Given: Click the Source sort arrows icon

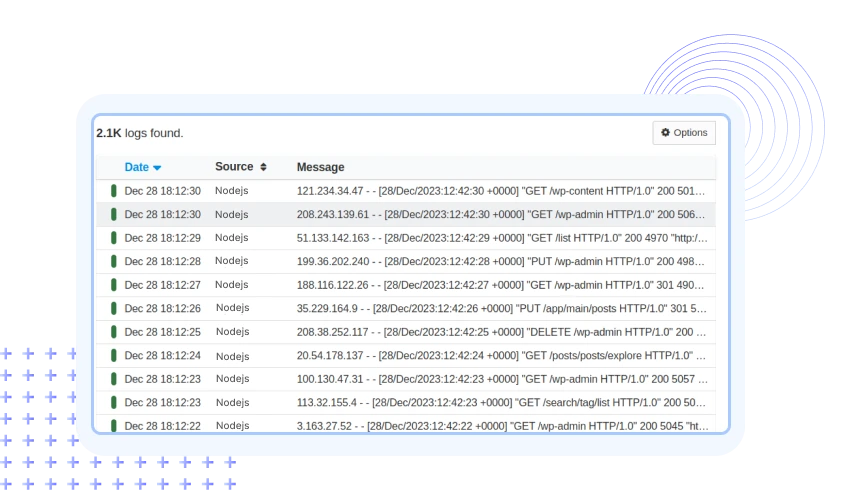Looking at the screenshot, I should 263,167.
